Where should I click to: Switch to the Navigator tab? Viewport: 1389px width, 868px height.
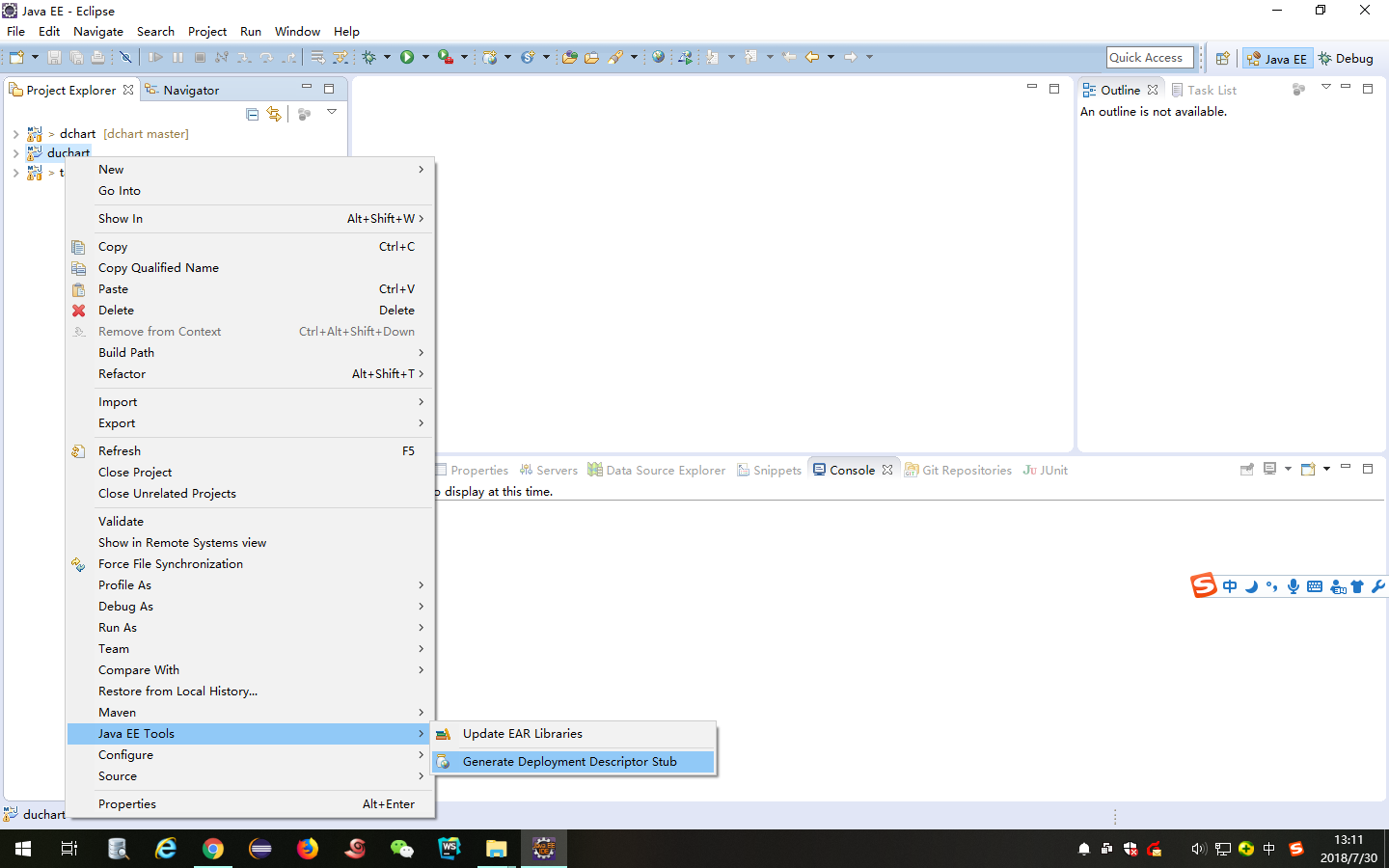coord(181,90)
